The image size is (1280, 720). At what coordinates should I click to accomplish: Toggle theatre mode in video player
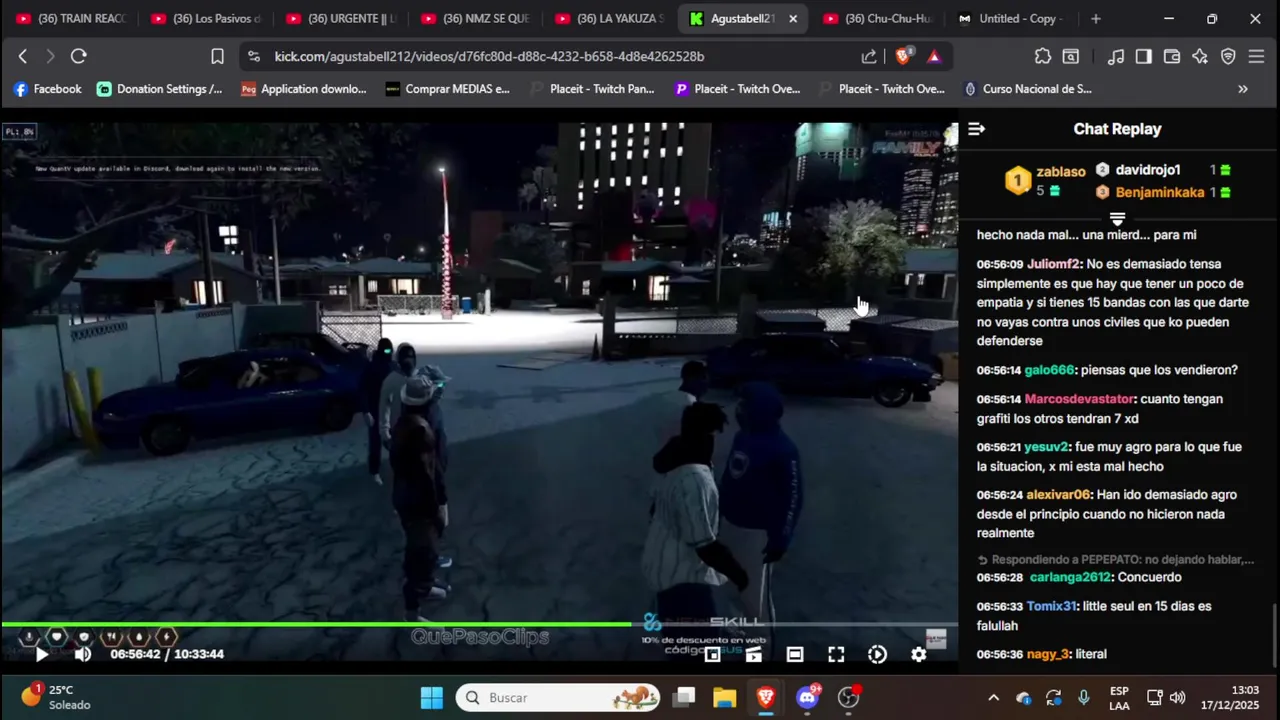(795, 654)
